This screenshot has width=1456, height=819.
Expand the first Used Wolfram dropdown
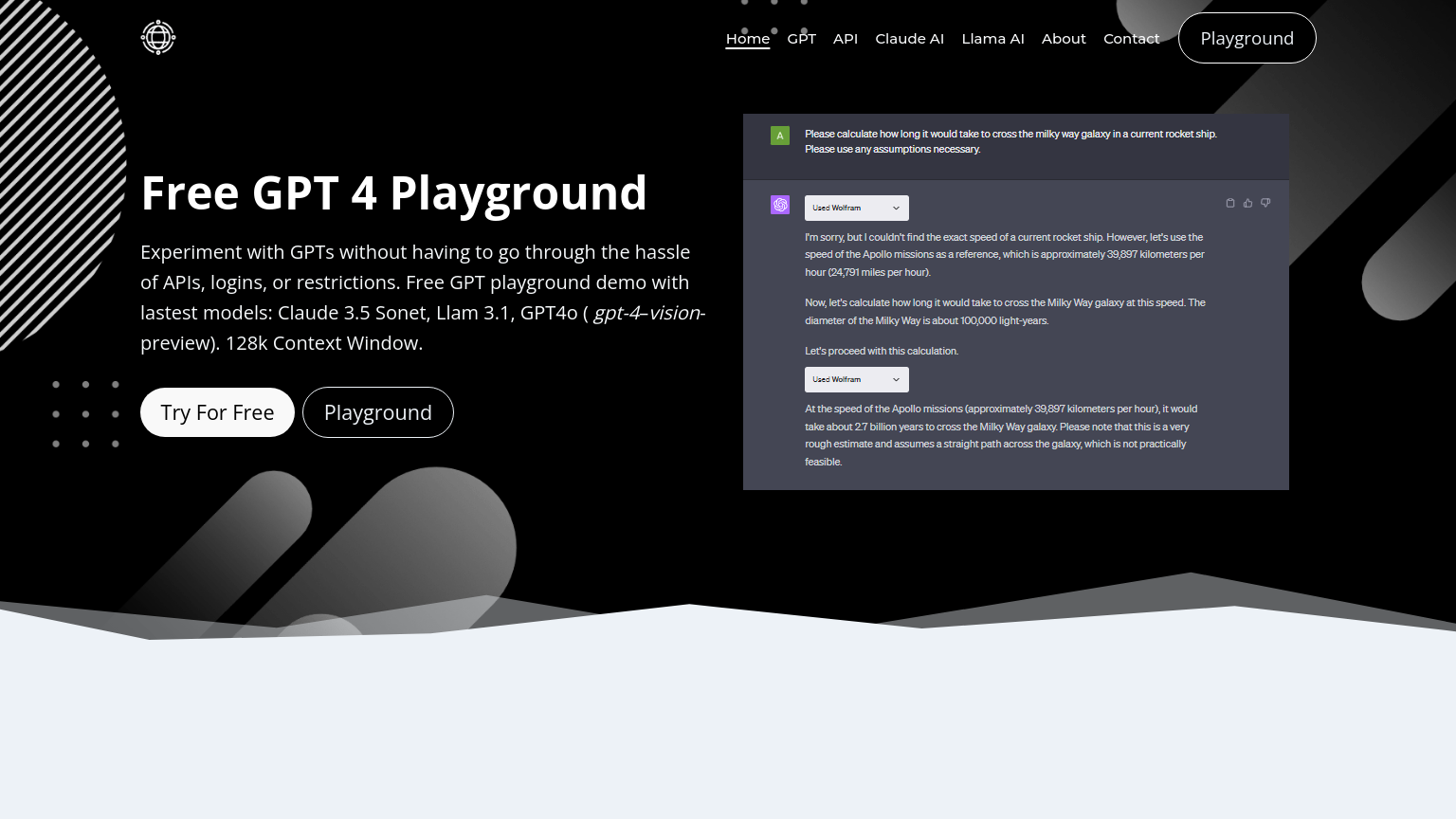[x=856, y=208]
